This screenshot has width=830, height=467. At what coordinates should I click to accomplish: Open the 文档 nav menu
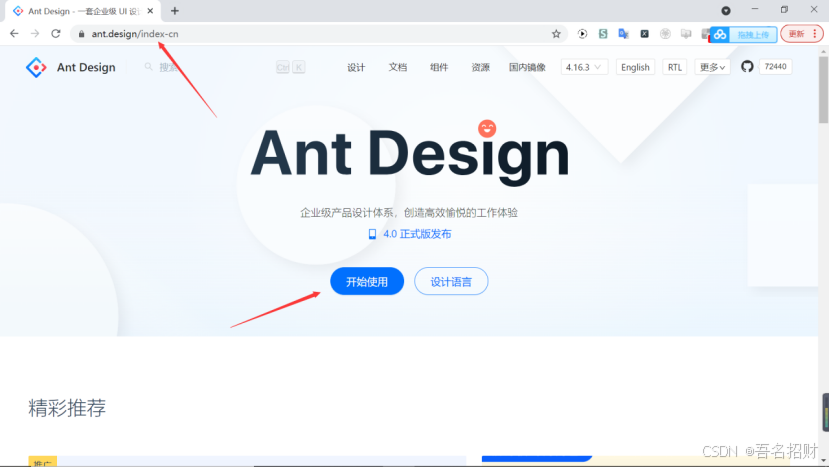pos(398,67)
